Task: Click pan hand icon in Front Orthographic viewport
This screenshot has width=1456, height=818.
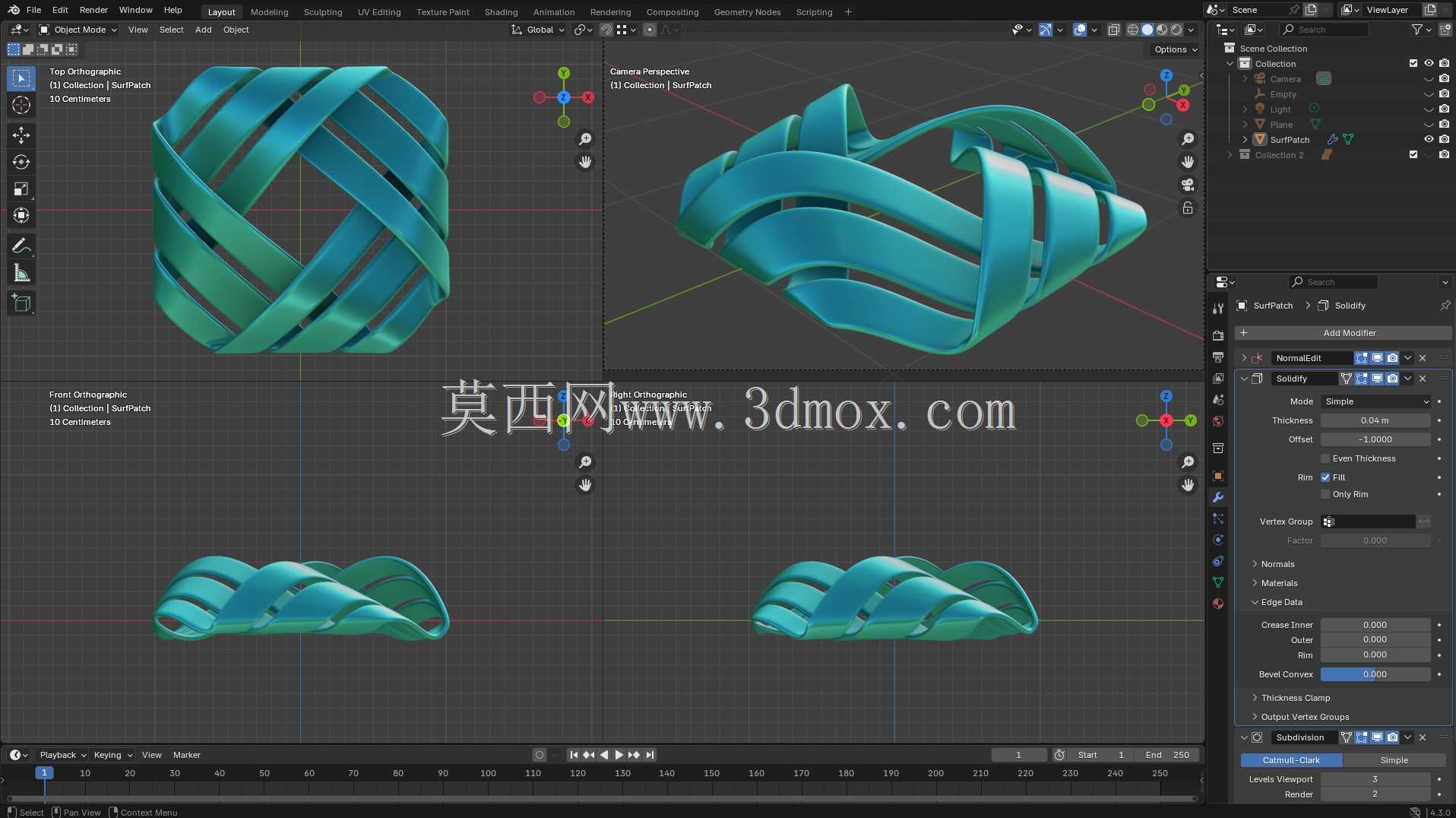Action: pyautogui.click(x=585, y=485)
